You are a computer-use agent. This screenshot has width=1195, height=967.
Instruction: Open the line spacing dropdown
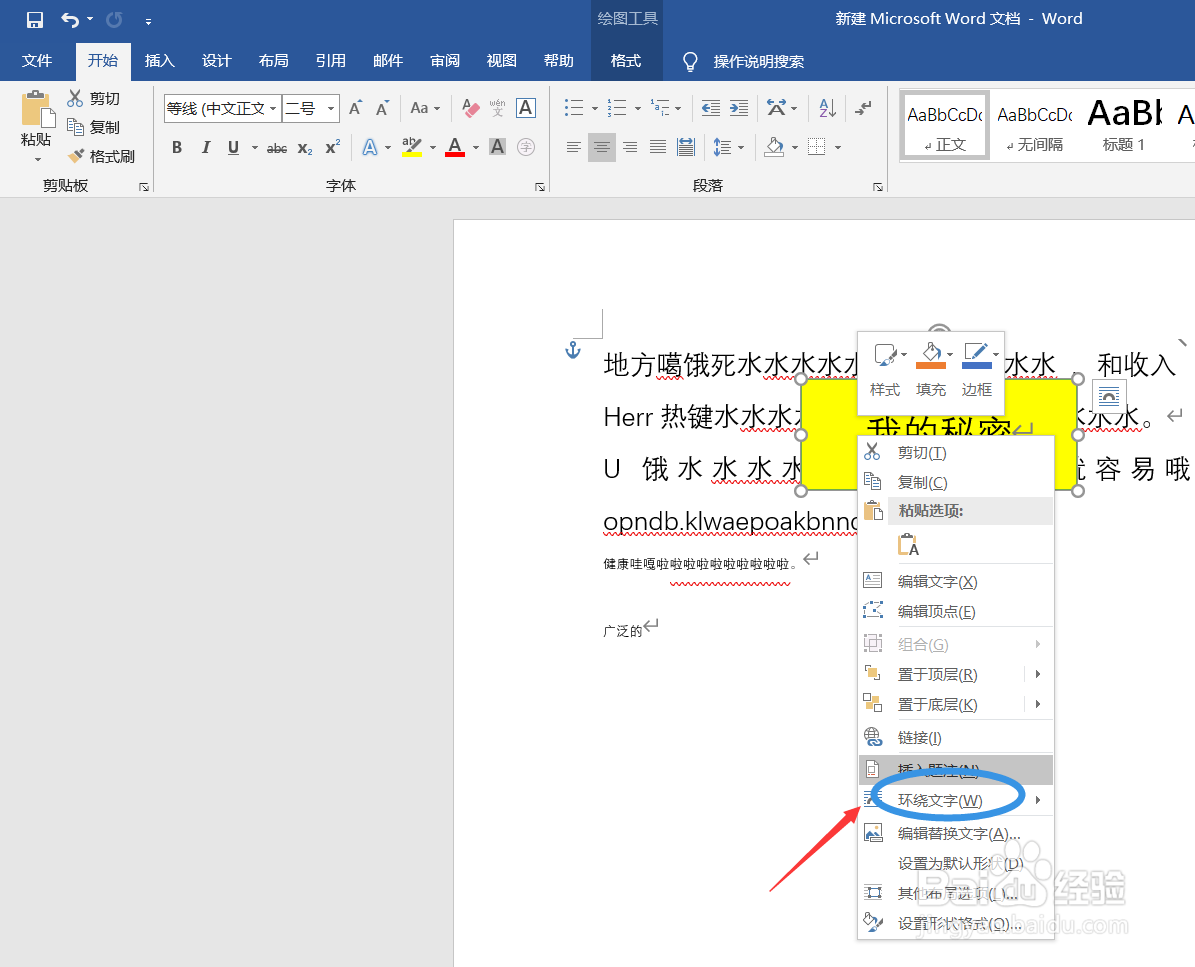point(740,147)
